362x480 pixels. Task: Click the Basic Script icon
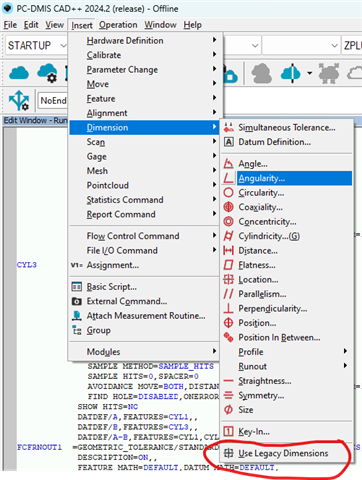coord(77,287)
